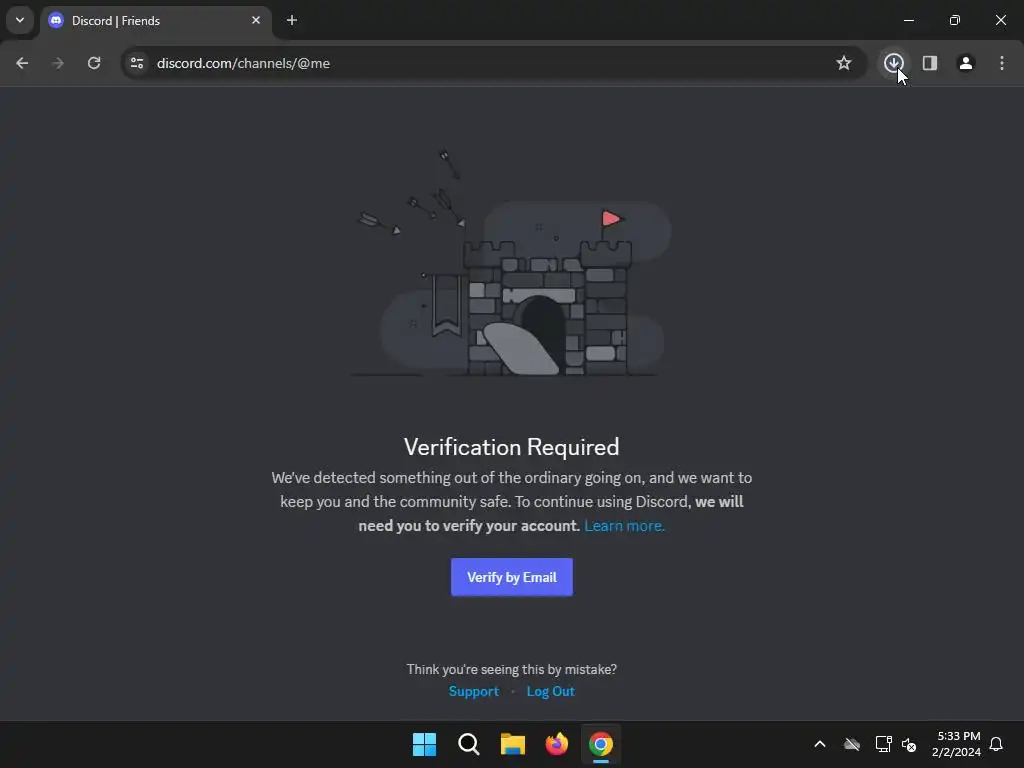Open a new browser tab
The image size is (1024, 768).
(292, 20)
